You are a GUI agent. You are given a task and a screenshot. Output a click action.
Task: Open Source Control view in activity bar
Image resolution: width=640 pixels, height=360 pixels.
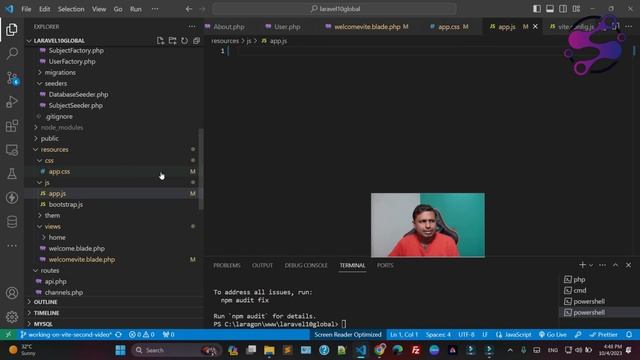coord(12,78)
